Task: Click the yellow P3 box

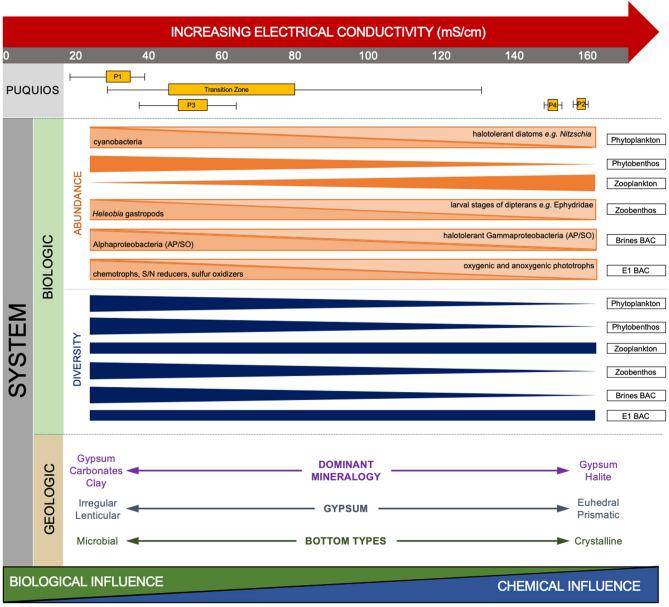Action: 192,104
